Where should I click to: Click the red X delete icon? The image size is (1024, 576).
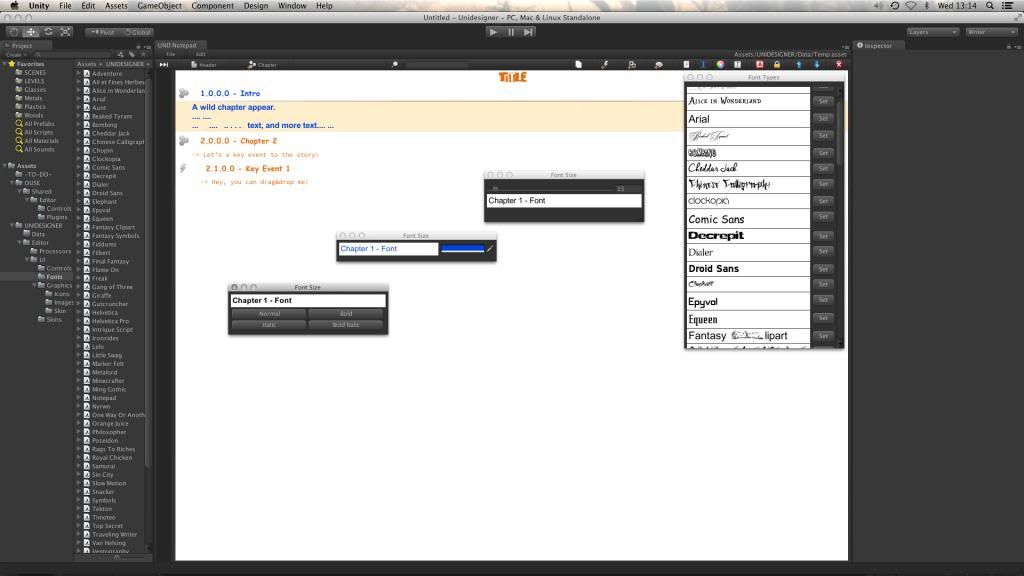(838, 65)
